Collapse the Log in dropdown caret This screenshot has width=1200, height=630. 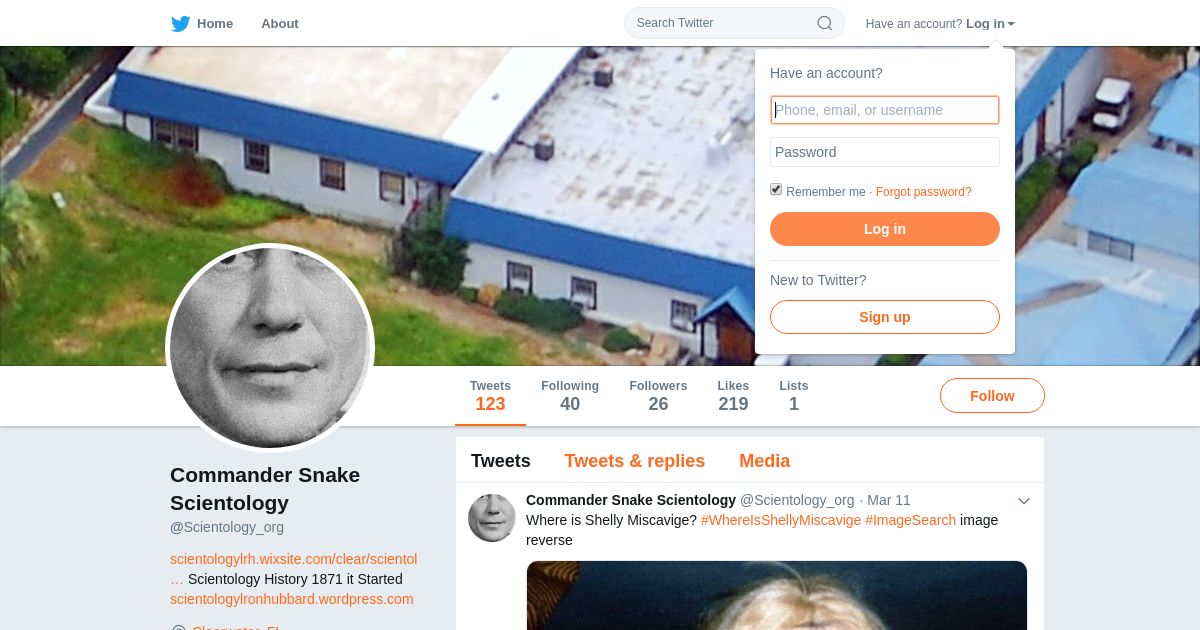point(1011,24)
